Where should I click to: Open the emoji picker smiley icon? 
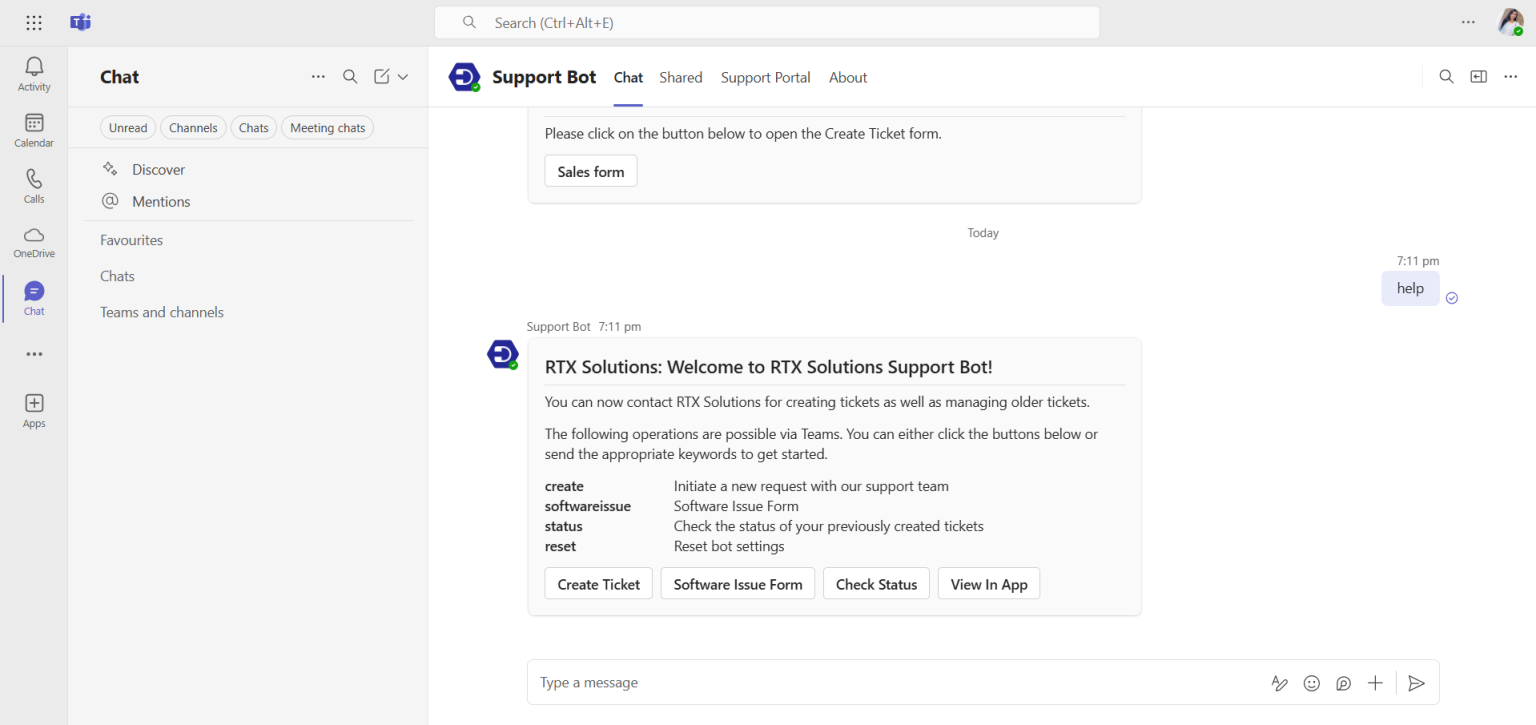pos(1312,683)
